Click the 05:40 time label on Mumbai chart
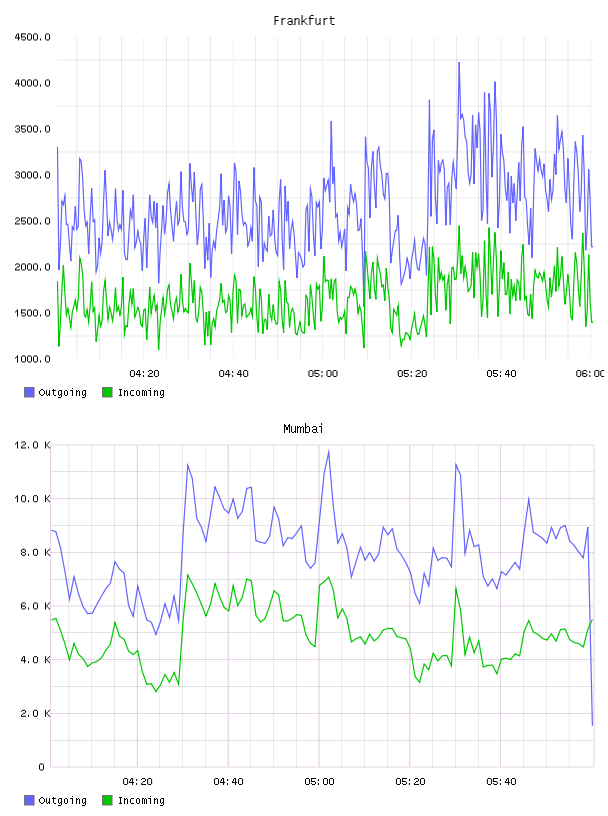 [x=501, y=782]
